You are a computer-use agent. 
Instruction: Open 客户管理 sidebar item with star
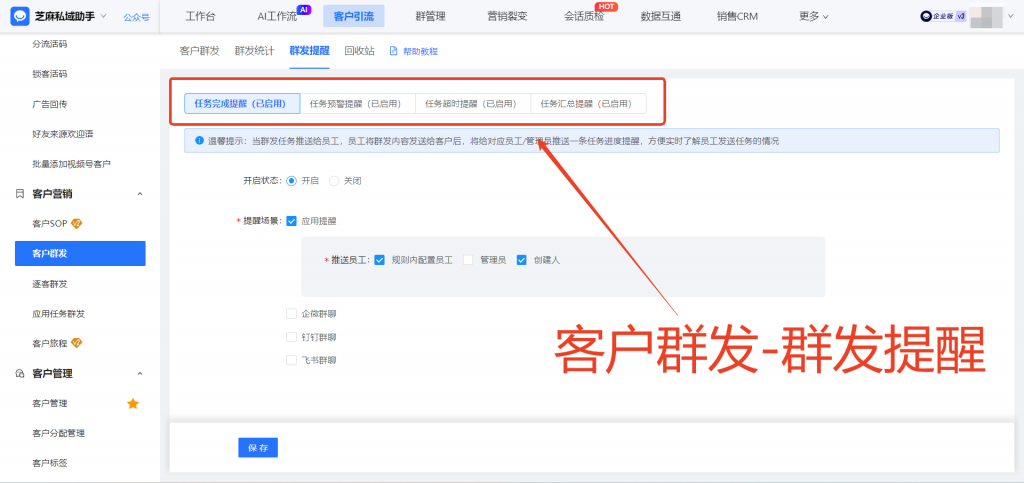[50, 403]
